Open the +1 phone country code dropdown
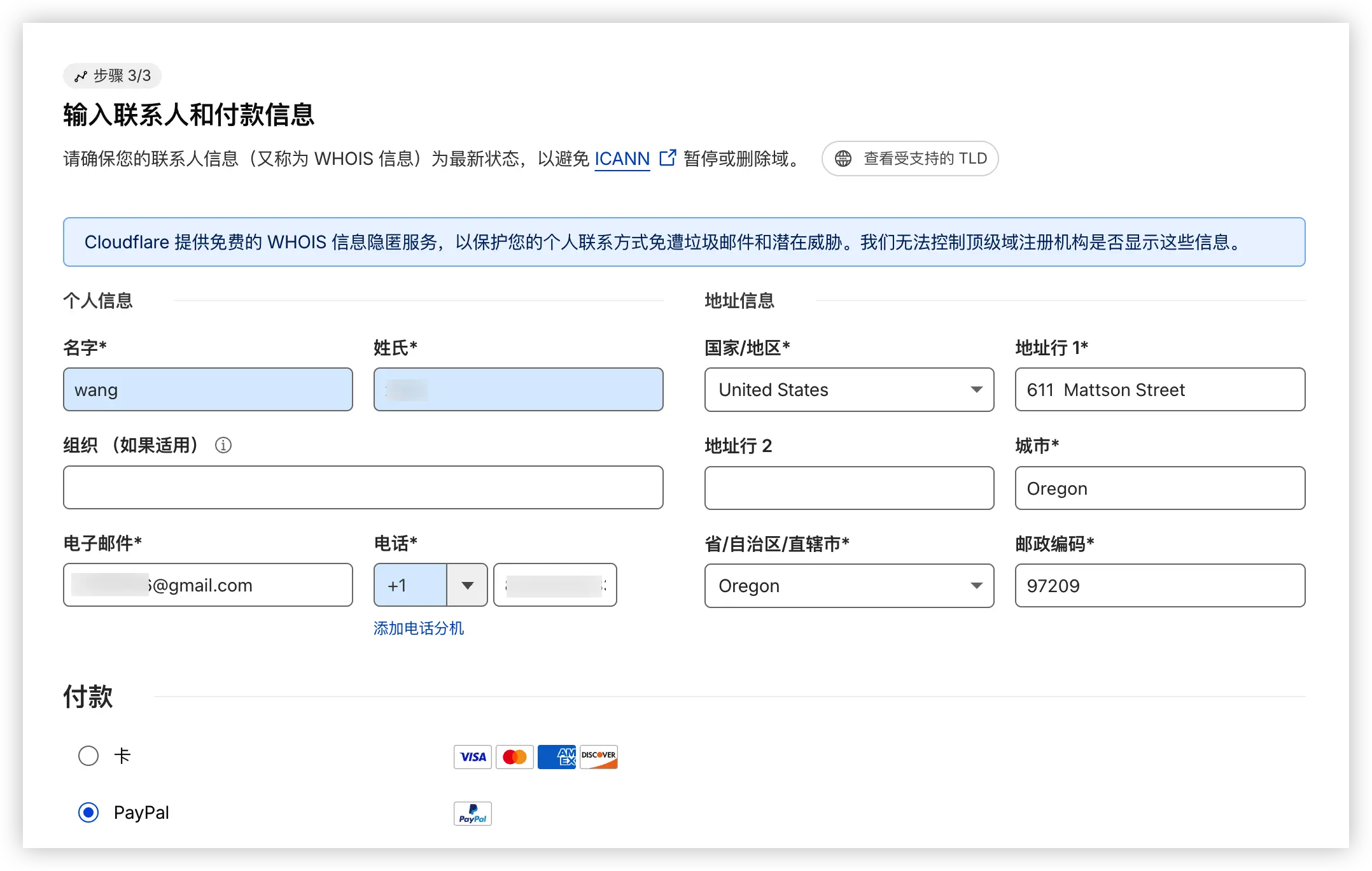1372x871 pixels. (x=467, y=584)
